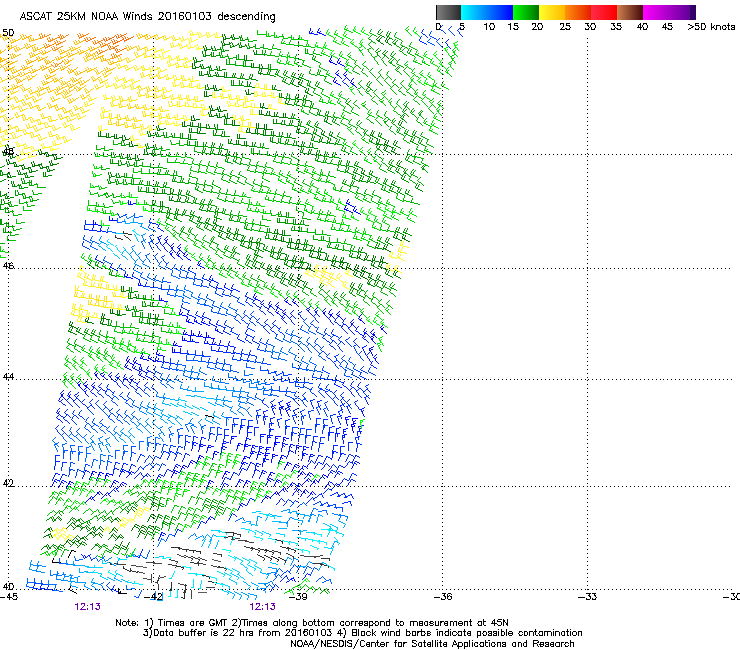Click the yellow 20-25 knots legend swatch
The height and width of the screenshot is (650, 740).
[x=552, y=12]
